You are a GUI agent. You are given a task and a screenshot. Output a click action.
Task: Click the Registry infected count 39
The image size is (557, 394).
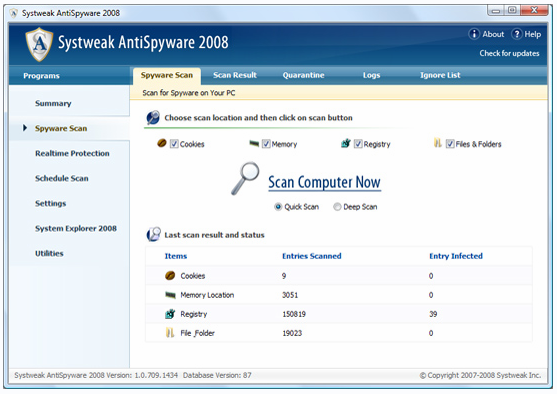point(433,314)
